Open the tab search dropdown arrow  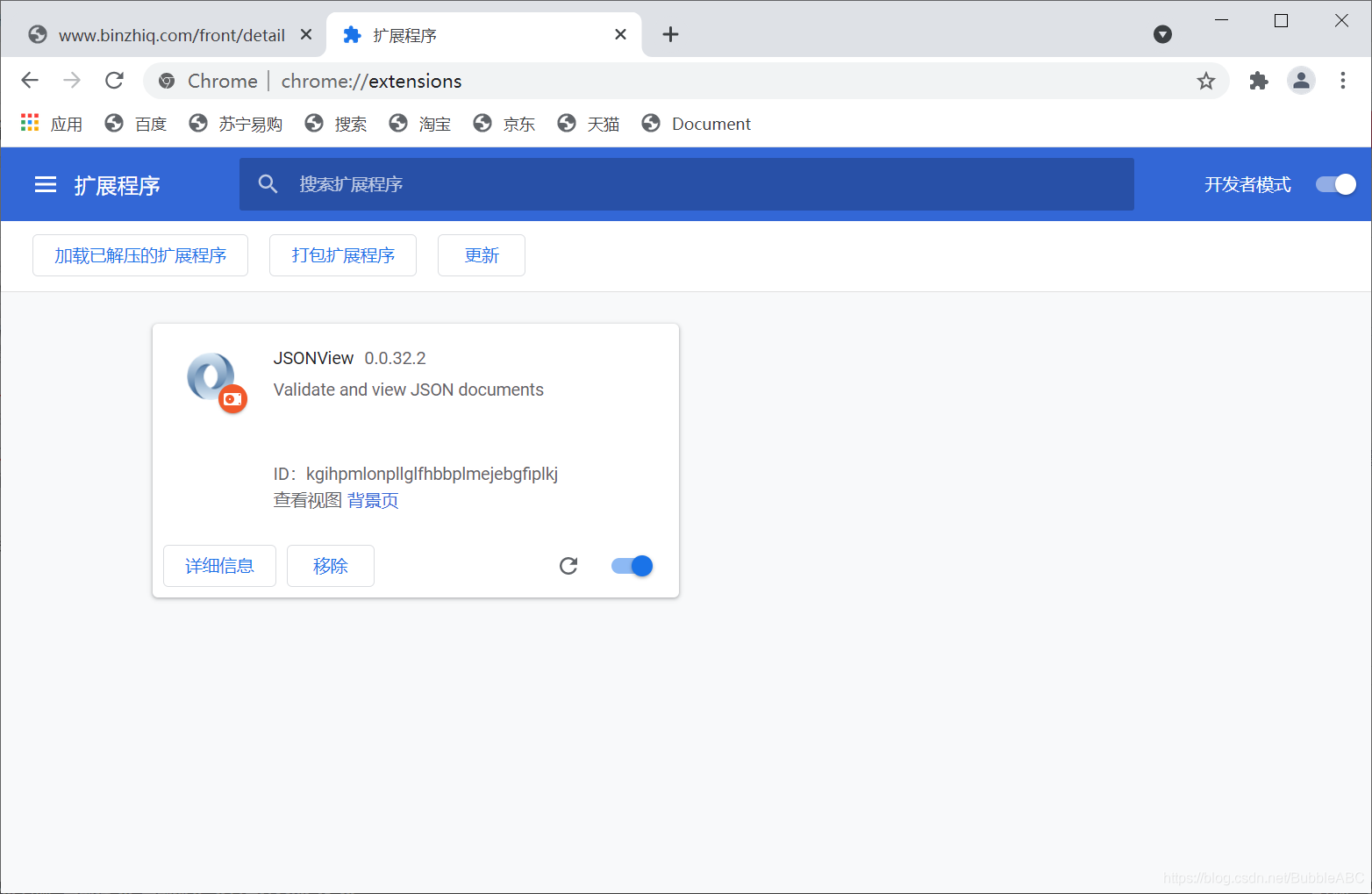coord(1162,34)
